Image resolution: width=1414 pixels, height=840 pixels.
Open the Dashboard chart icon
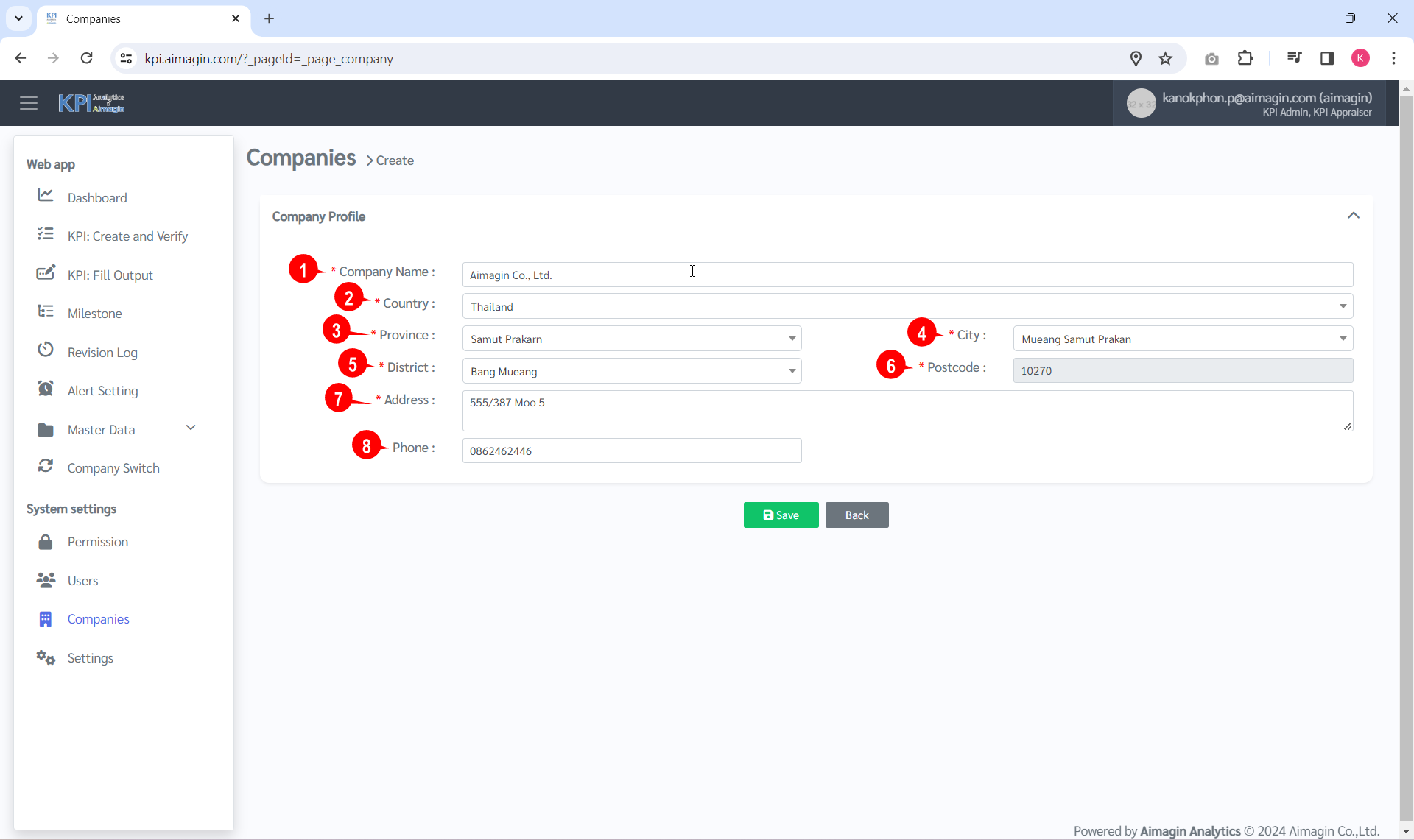(46, 195)
